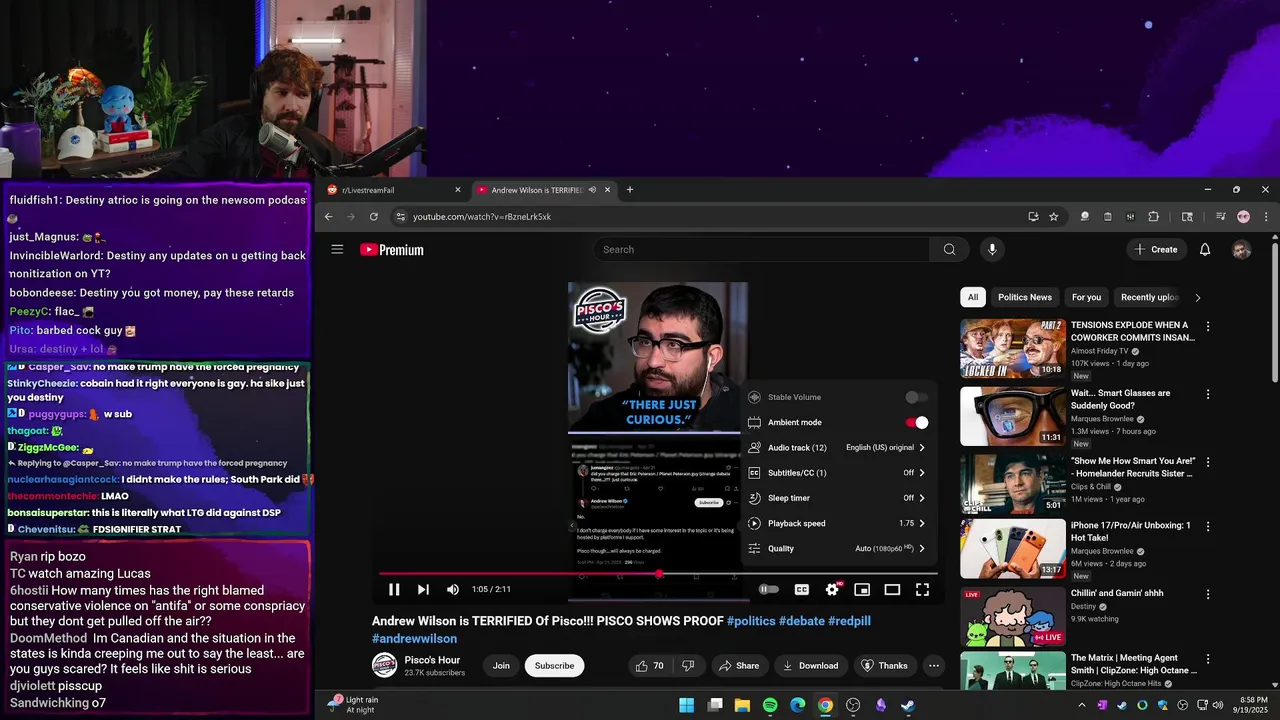Focus the YouTube search box
The image size is (1280, 720).
(762, 250)
